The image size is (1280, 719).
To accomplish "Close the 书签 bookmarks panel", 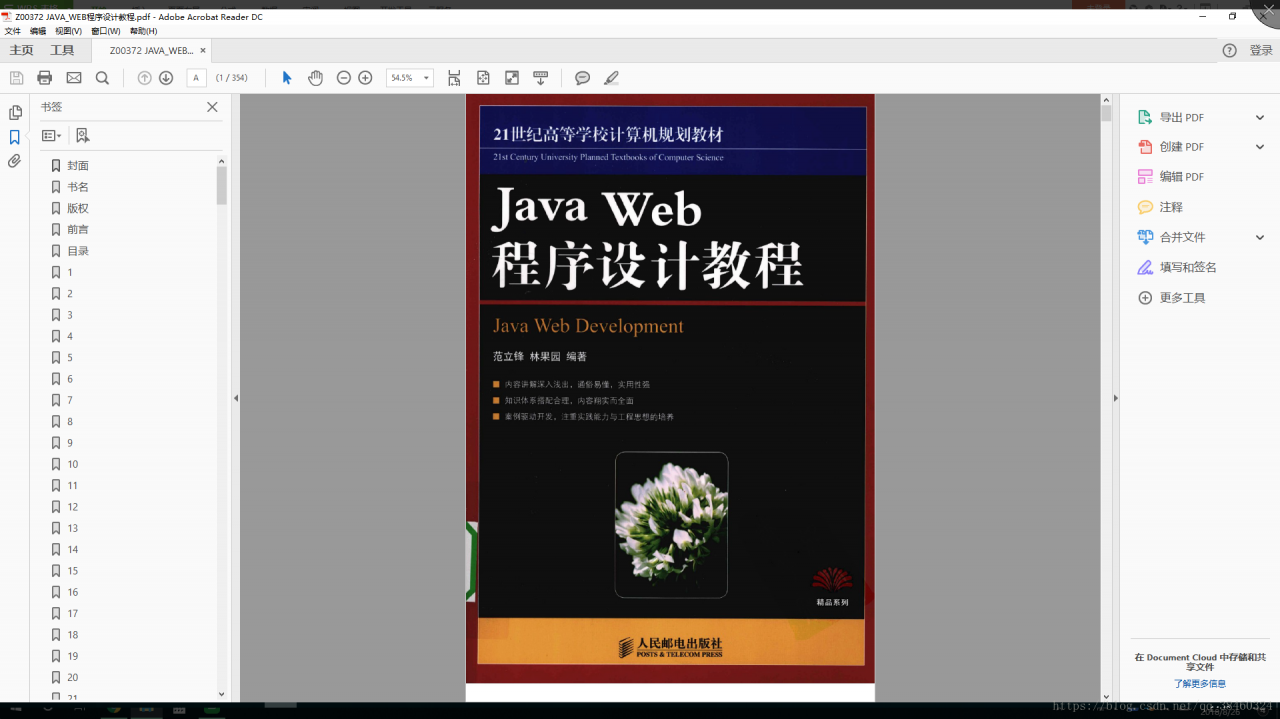I will 212,107.
